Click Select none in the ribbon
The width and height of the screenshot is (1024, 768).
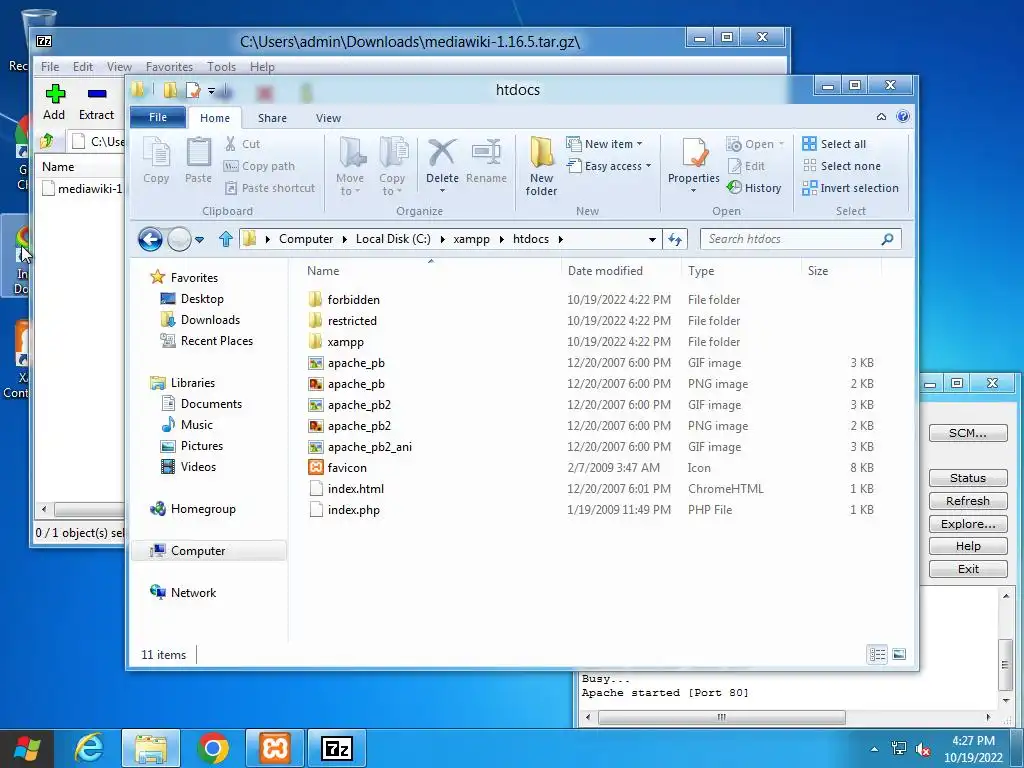(841, 166)
